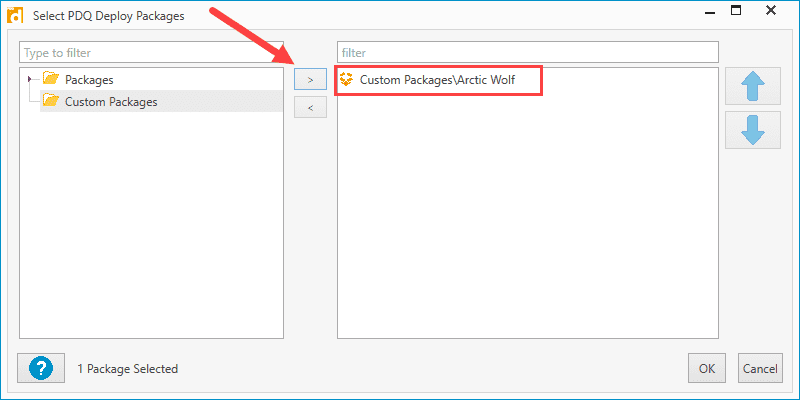Viewport: 800px width, 400px height.
Task: Click the Packages folder icon
Action: click(51, 79)
